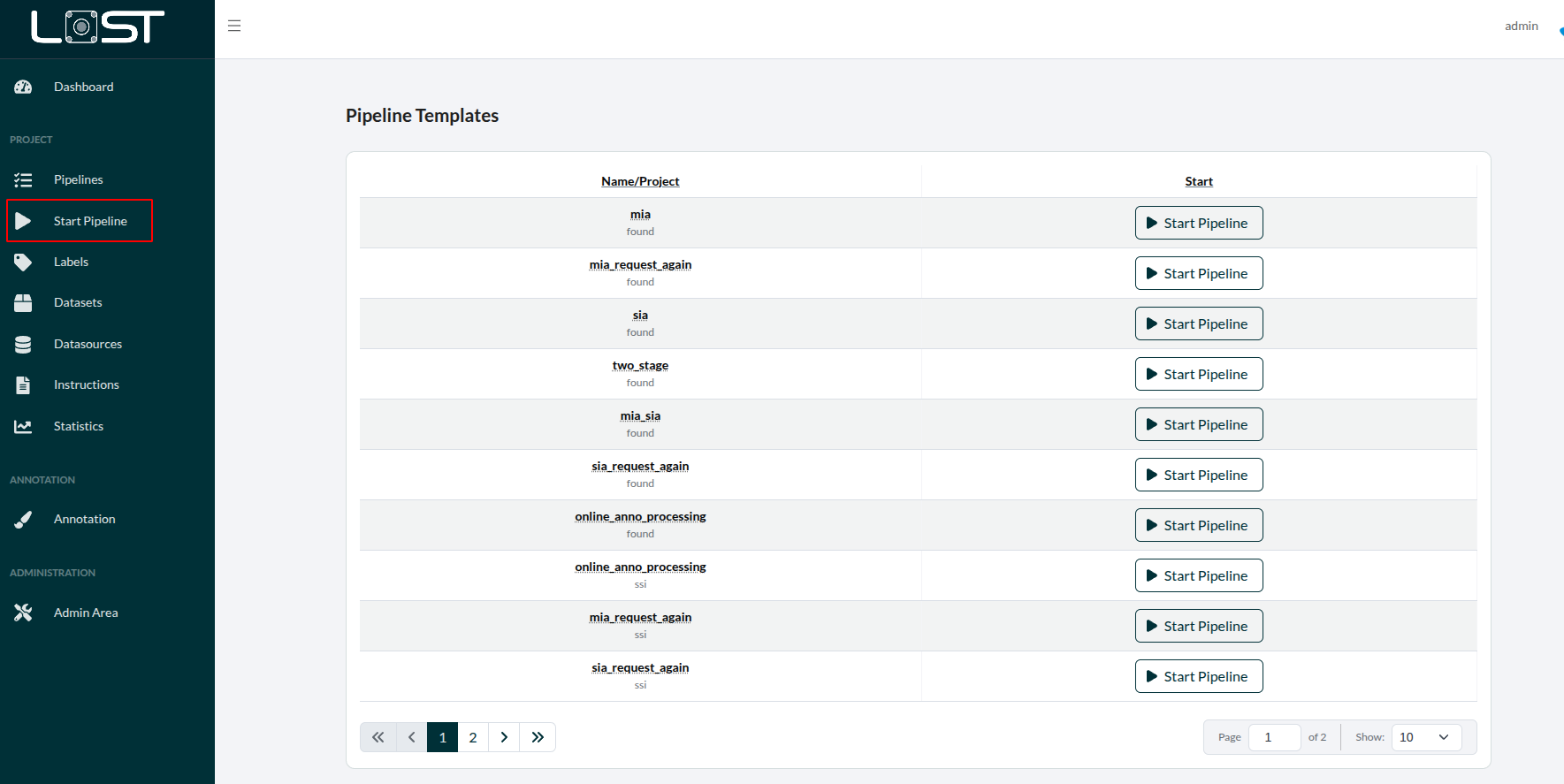The height and width of the screenshot is (784, 1564).
Task: Click the Statistics chart icon
Action: [23, 427]
